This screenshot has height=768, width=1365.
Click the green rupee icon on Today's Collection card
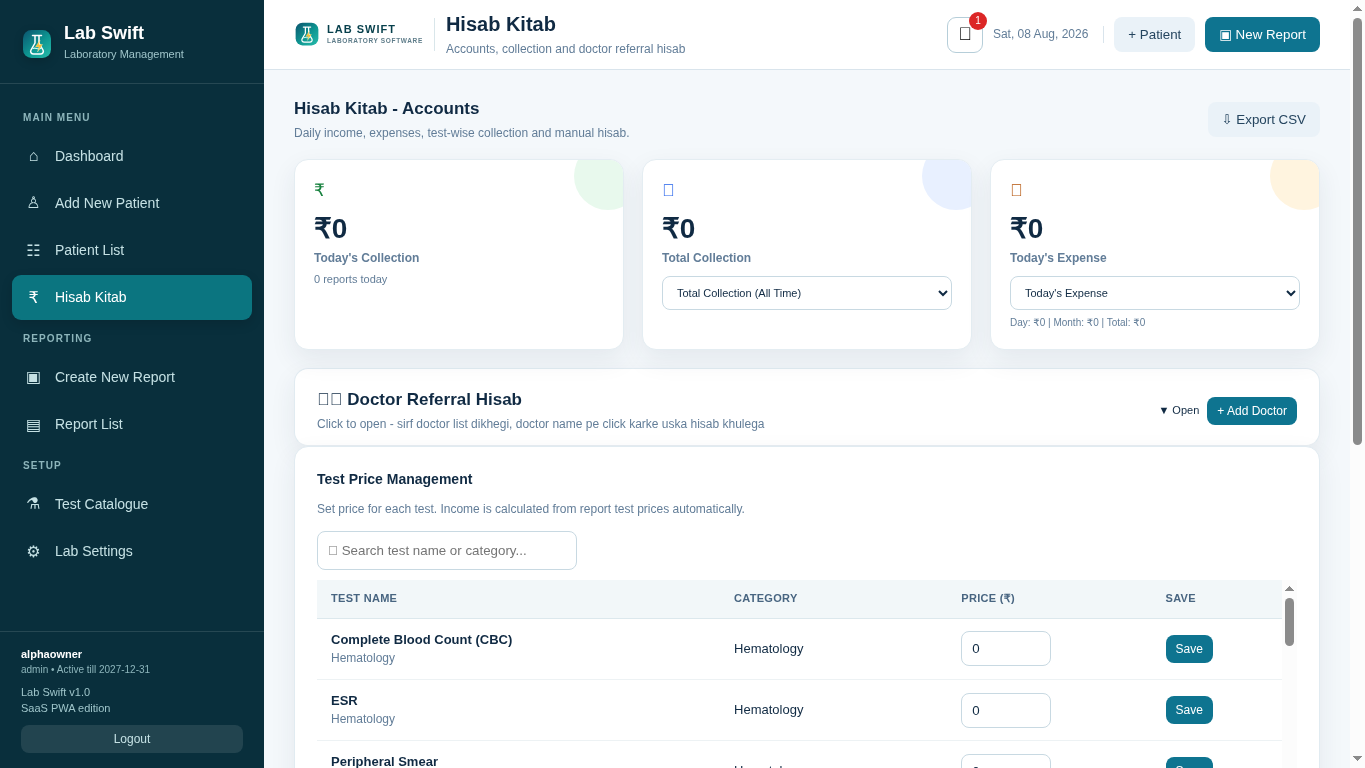tap(319, 190)
